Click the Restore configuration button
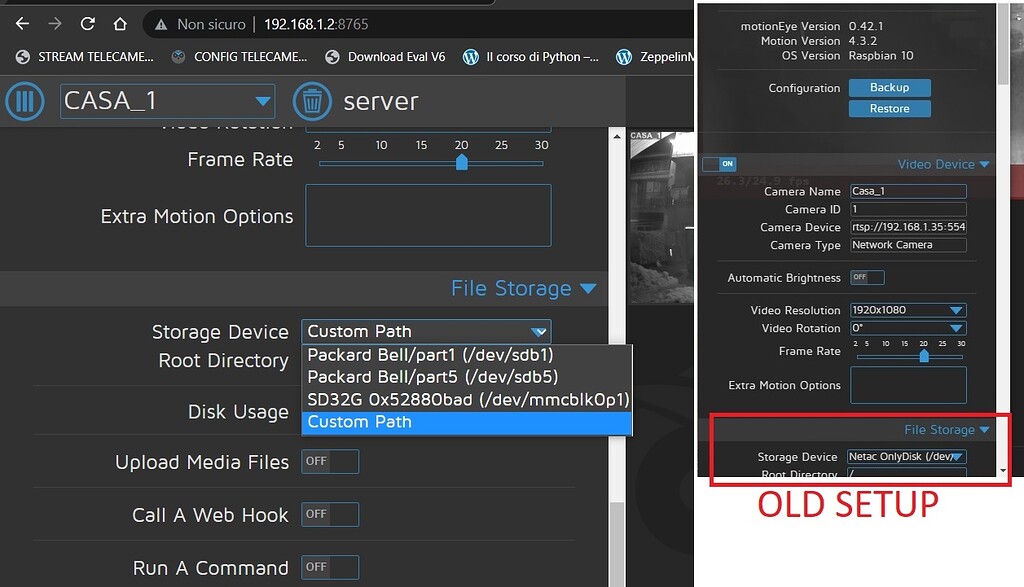1024x587 pixels. (889, 108)
